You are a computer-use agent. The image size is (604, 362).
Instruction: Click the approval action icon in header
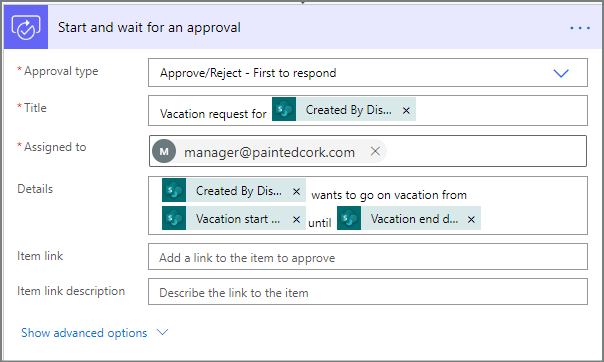[x=26, y=27]
